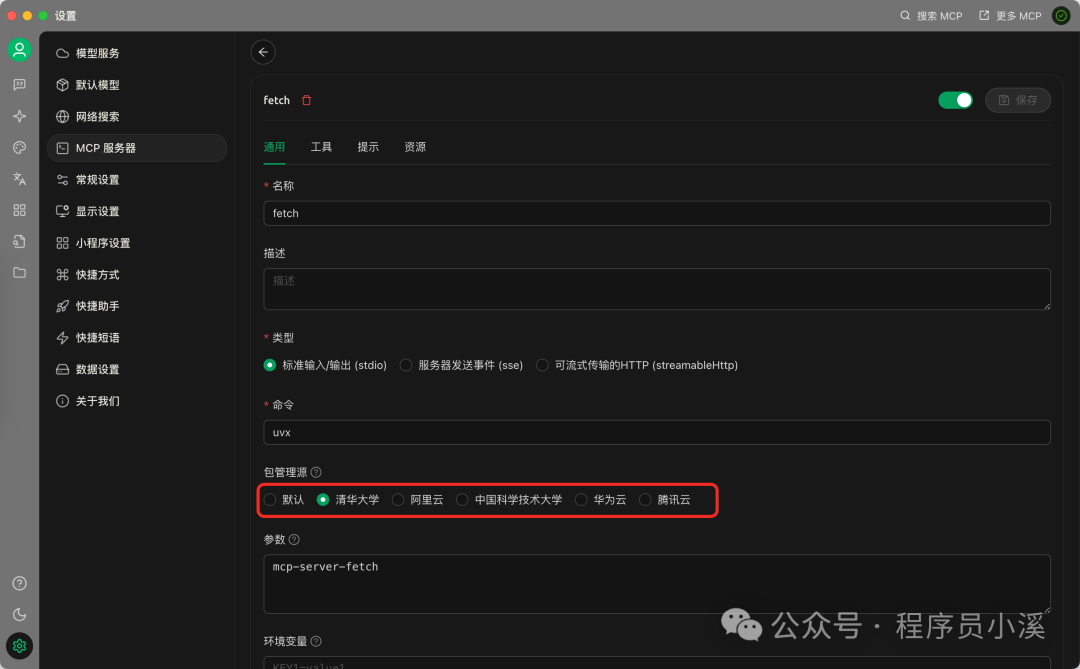Open 快捷助手 settings
This screenshot has width=1080, height=669.
[136, 306]
